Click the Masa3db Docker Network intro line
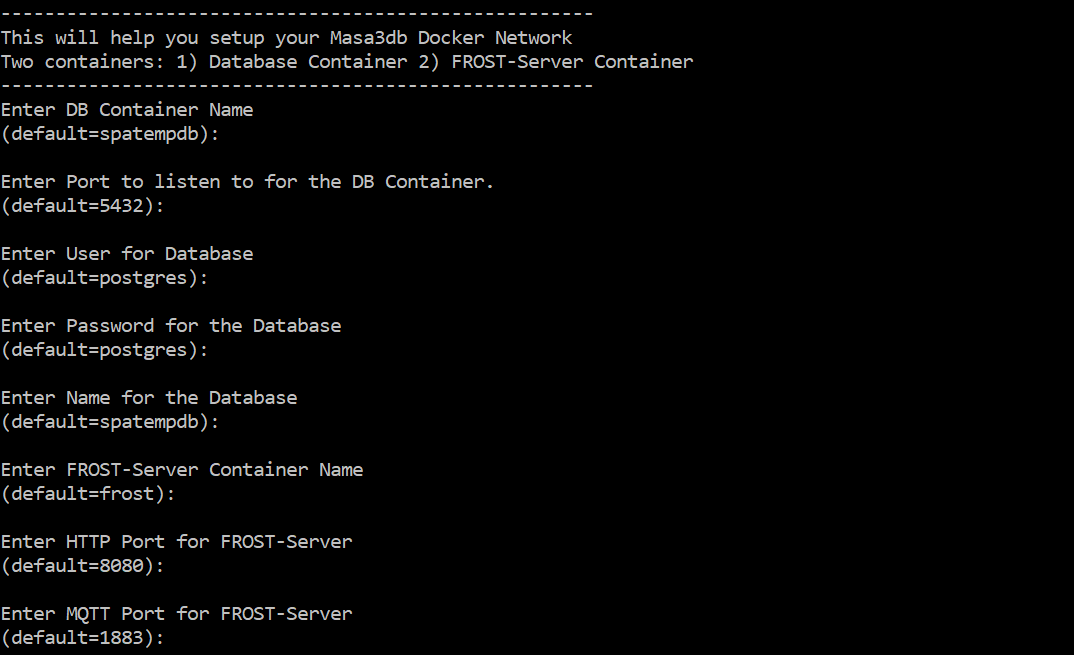Image resolution: width=1074 pixels, height=655 pixels. click(286, 38)
